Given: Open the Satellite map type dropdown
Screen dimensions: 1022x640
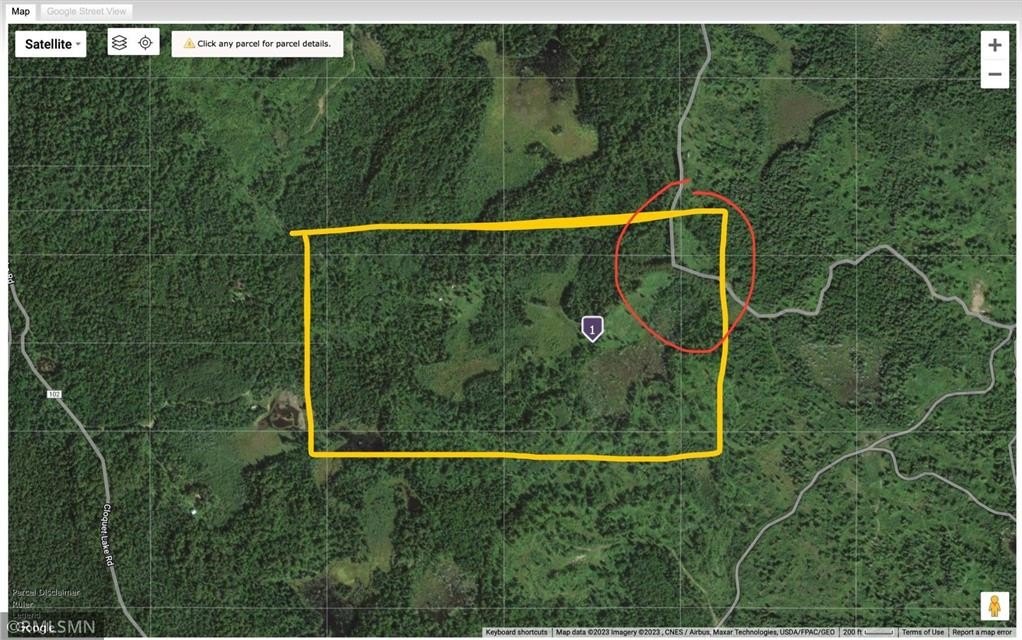Looking at the screenshot, I should click(51, 44).
